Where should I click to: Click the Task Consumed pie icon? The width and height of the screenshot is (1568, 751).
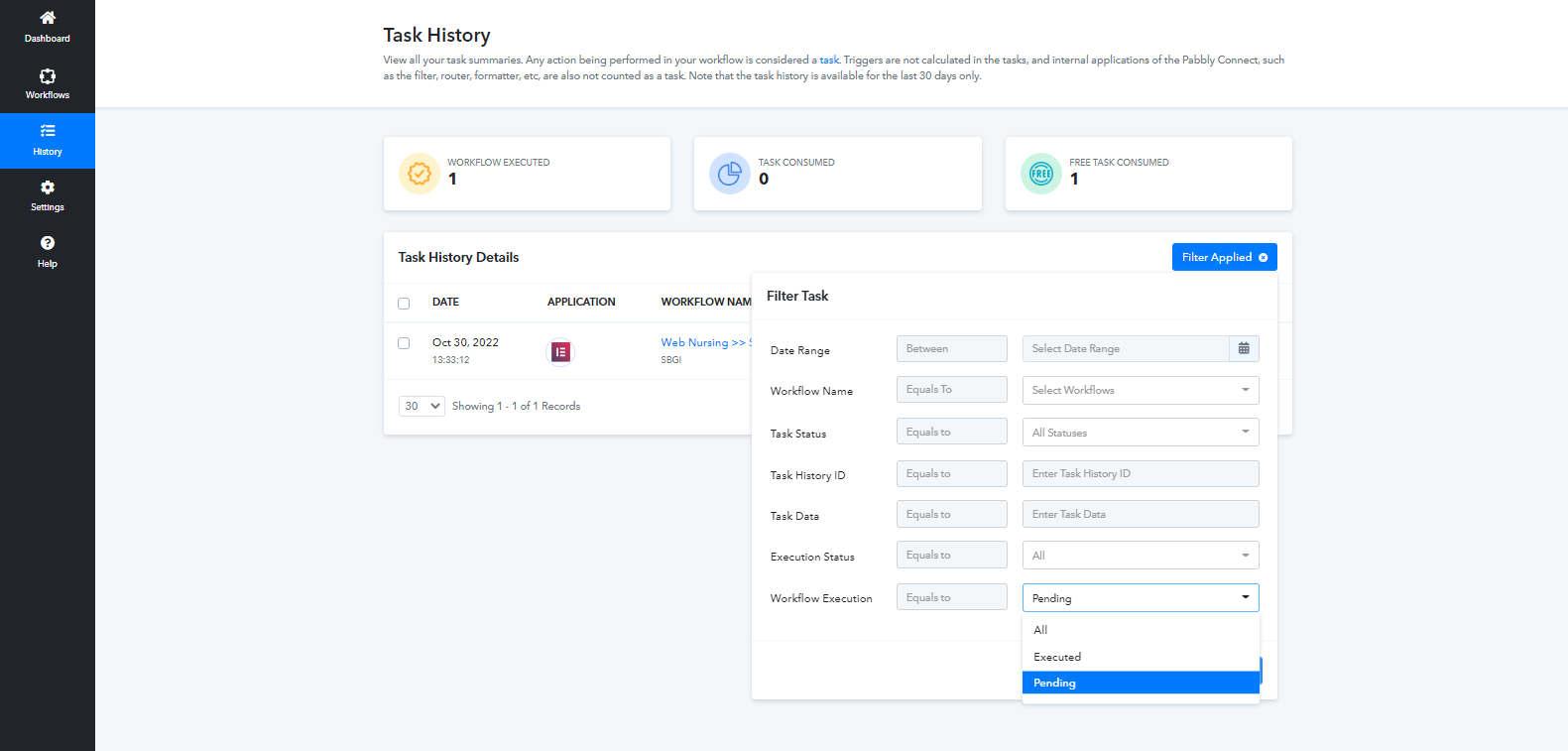point(730,174)
